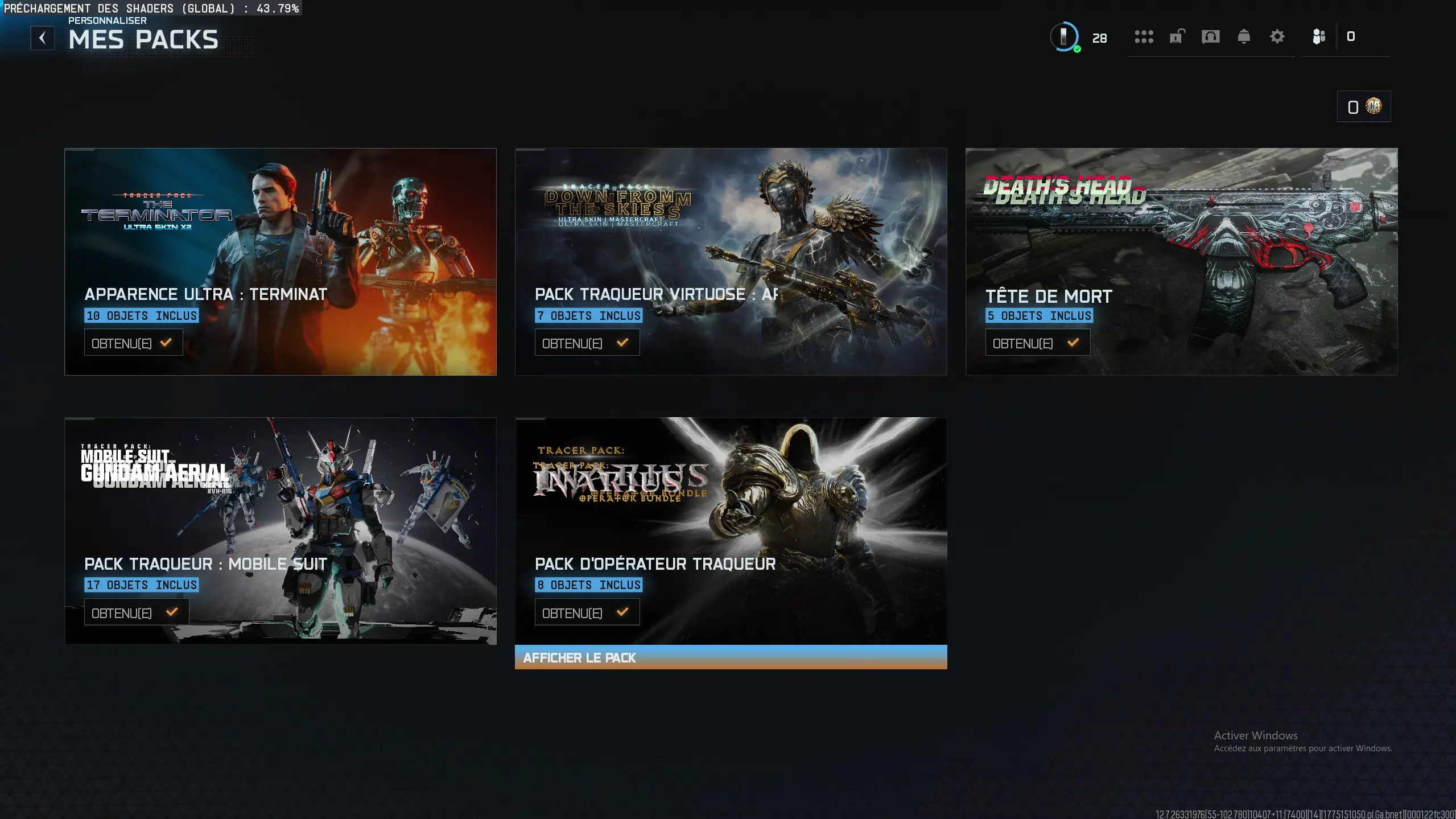Click the 17 objets inclus label
This screenshot has width=1456, height=819.
[x=142, y=585]
